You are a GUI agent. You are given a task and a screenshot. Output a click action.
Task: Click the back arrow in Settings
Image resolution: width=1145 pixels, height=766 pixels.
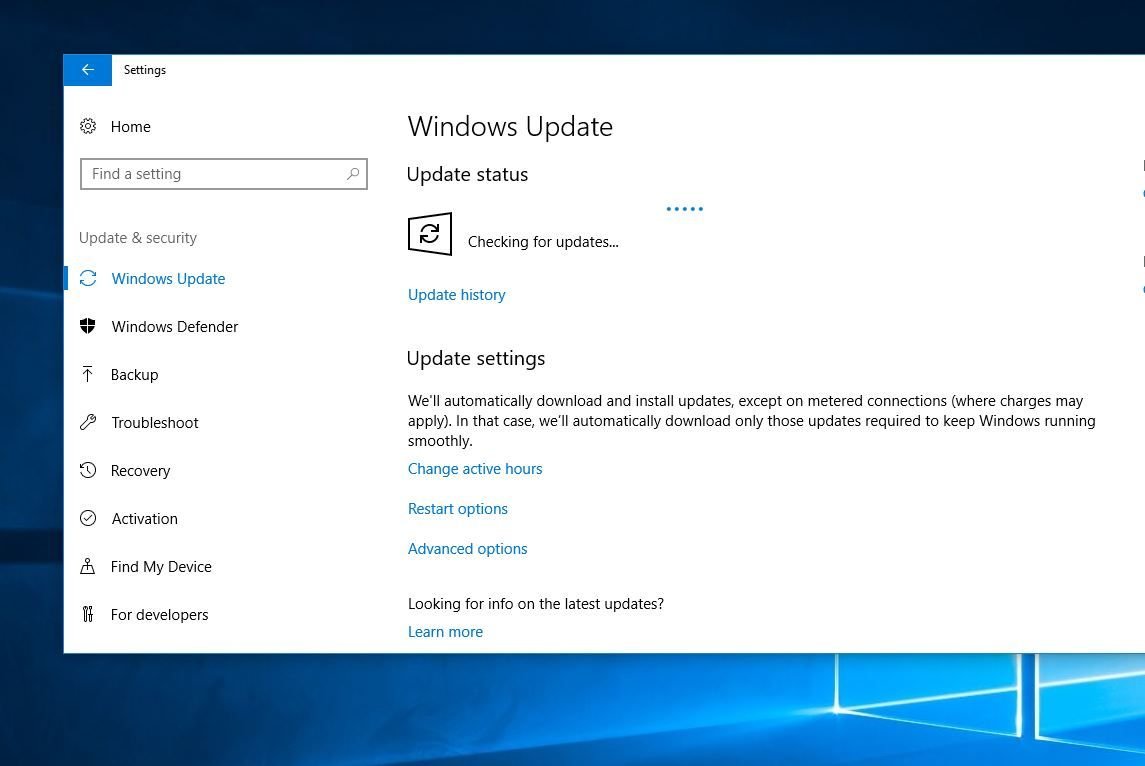(x=88, y=70)
